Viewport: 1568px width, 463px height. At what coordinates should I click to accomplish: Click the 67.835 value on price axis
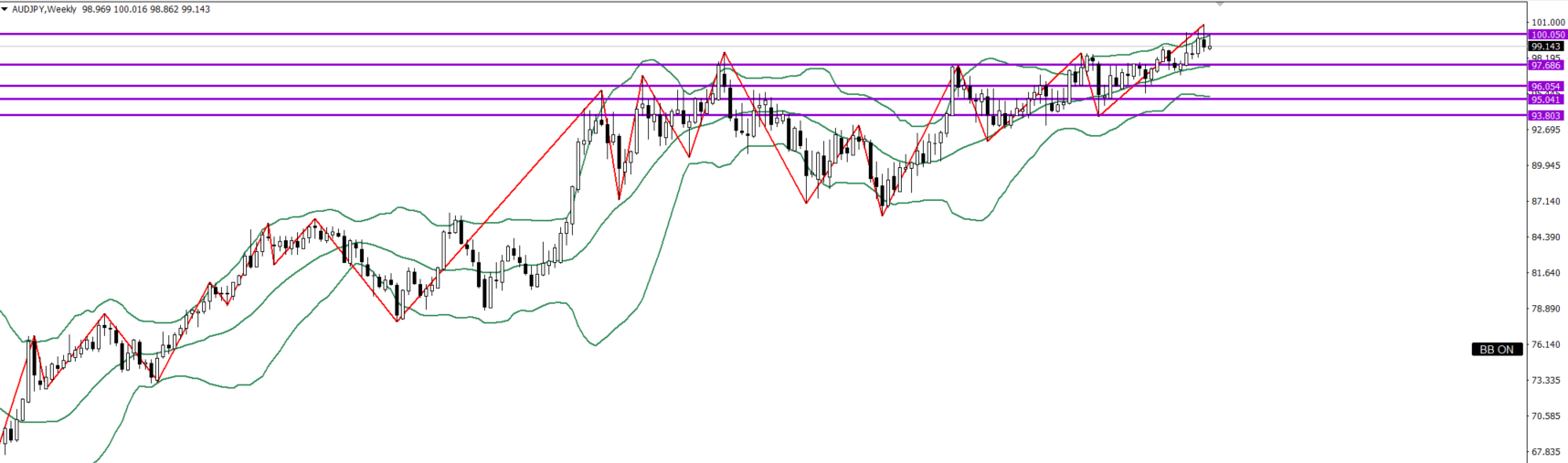1546,452
